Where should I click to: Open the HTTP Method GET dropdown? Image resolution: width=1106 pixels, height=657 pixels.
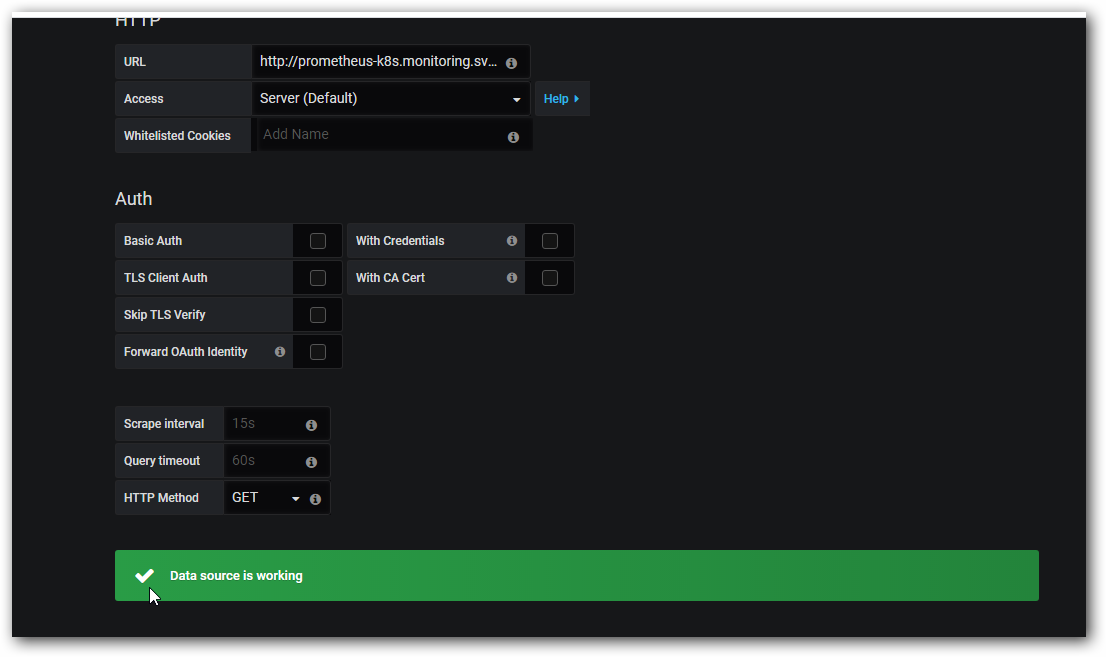point(265,498)
